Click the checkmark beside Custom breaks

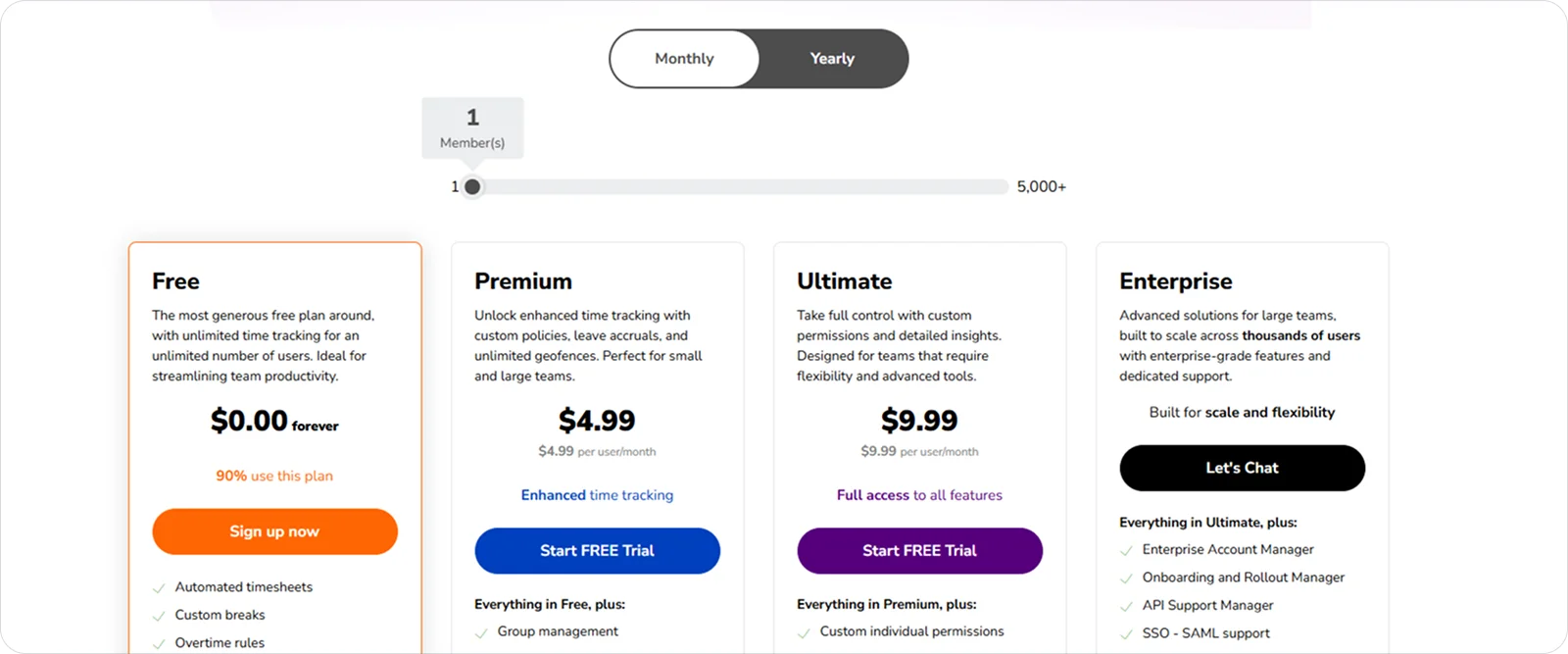pyautogui.click(x=158, y=615)
